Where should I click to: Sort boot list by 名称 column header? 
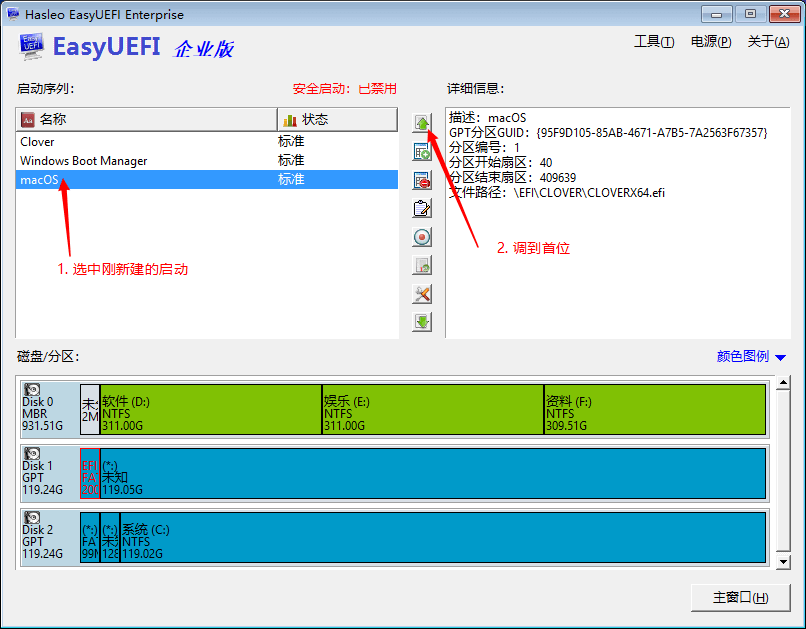[146, 119]
